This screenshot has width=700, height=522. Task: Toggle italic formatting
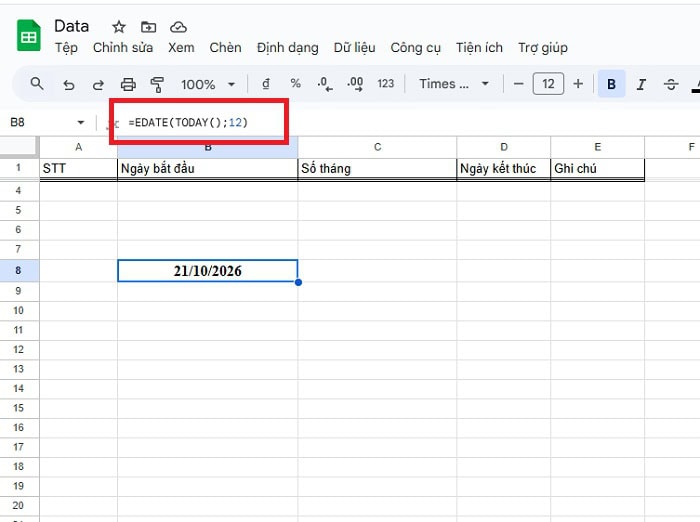pyautogui.click(x=641, y=84)
